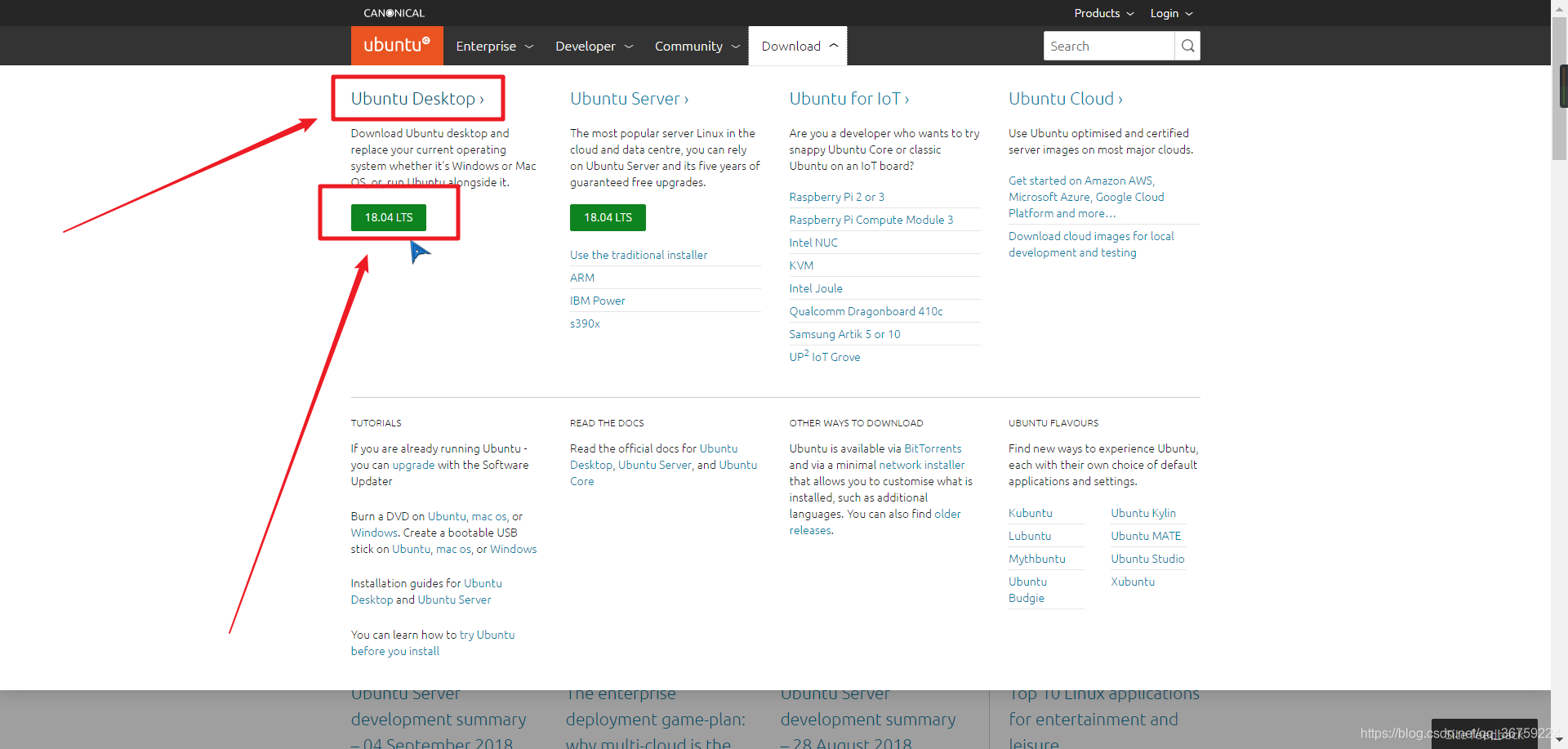Open the Intel NUC link

813,243
